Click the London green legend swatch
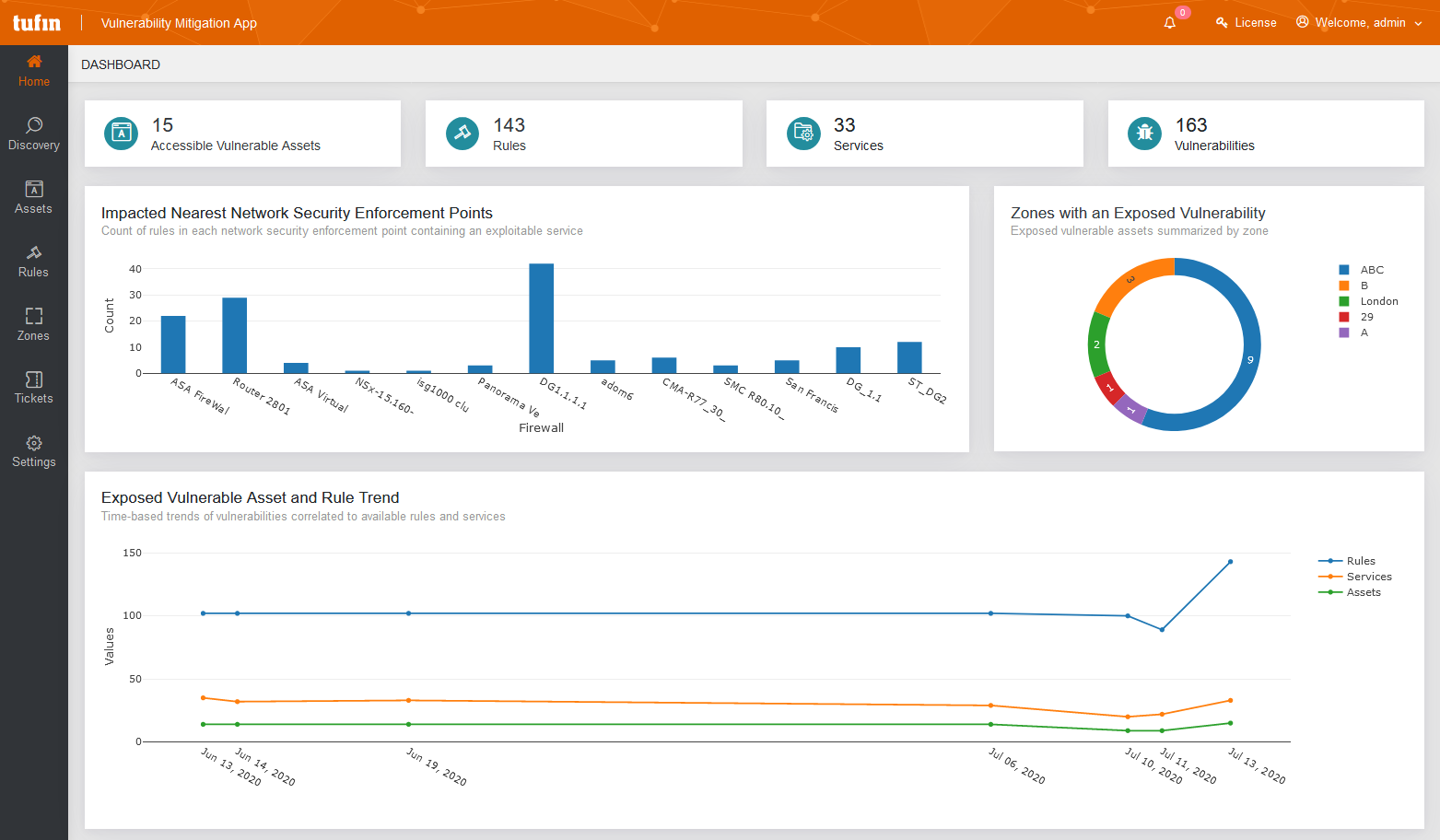The image size is (1440, 840). [x=1344, y=301]
